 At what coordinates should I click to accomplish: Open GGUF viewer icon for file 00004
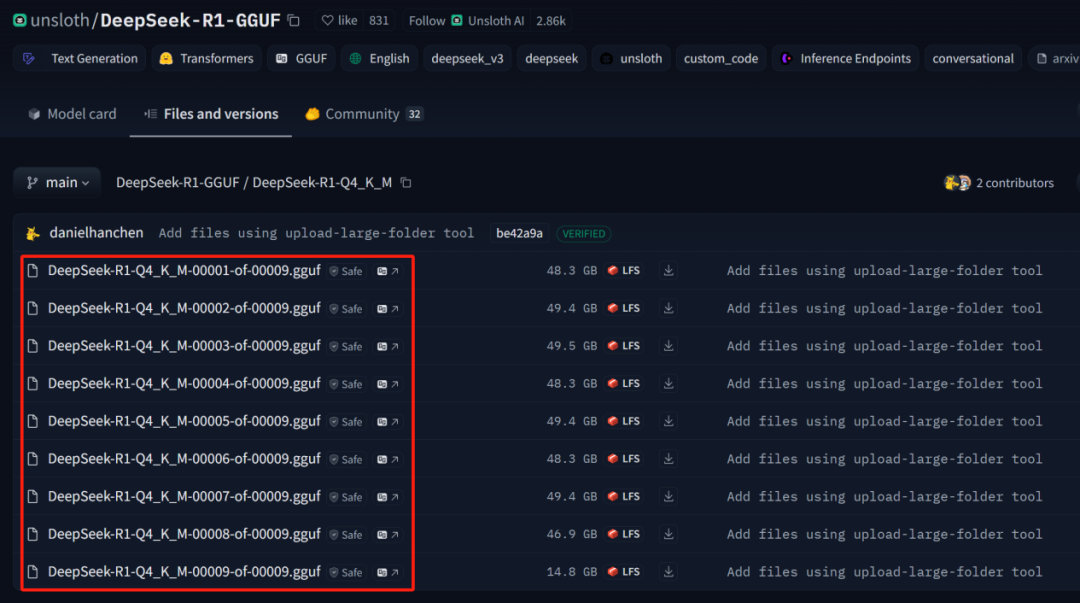pos(388,384)
